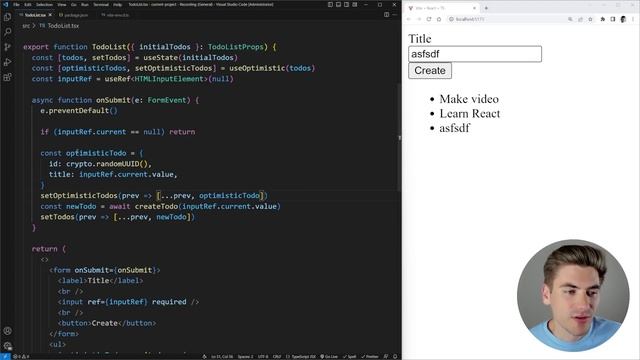Click the Split Editor Right icon
The width and height of the screenshot is (640, 360).
click(386, 15)
